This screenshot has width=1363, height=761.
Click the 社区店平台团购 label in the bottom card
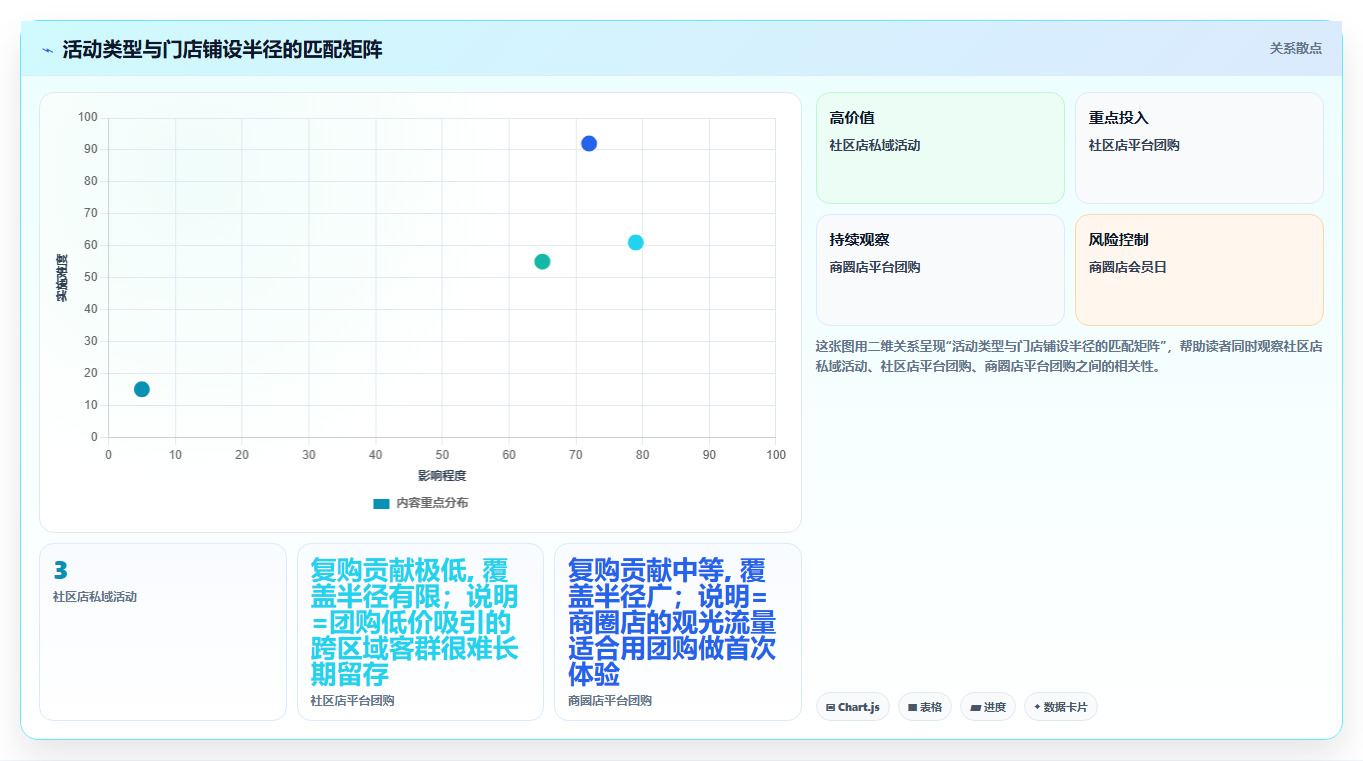pyautogui.click(x=352, y=701)
